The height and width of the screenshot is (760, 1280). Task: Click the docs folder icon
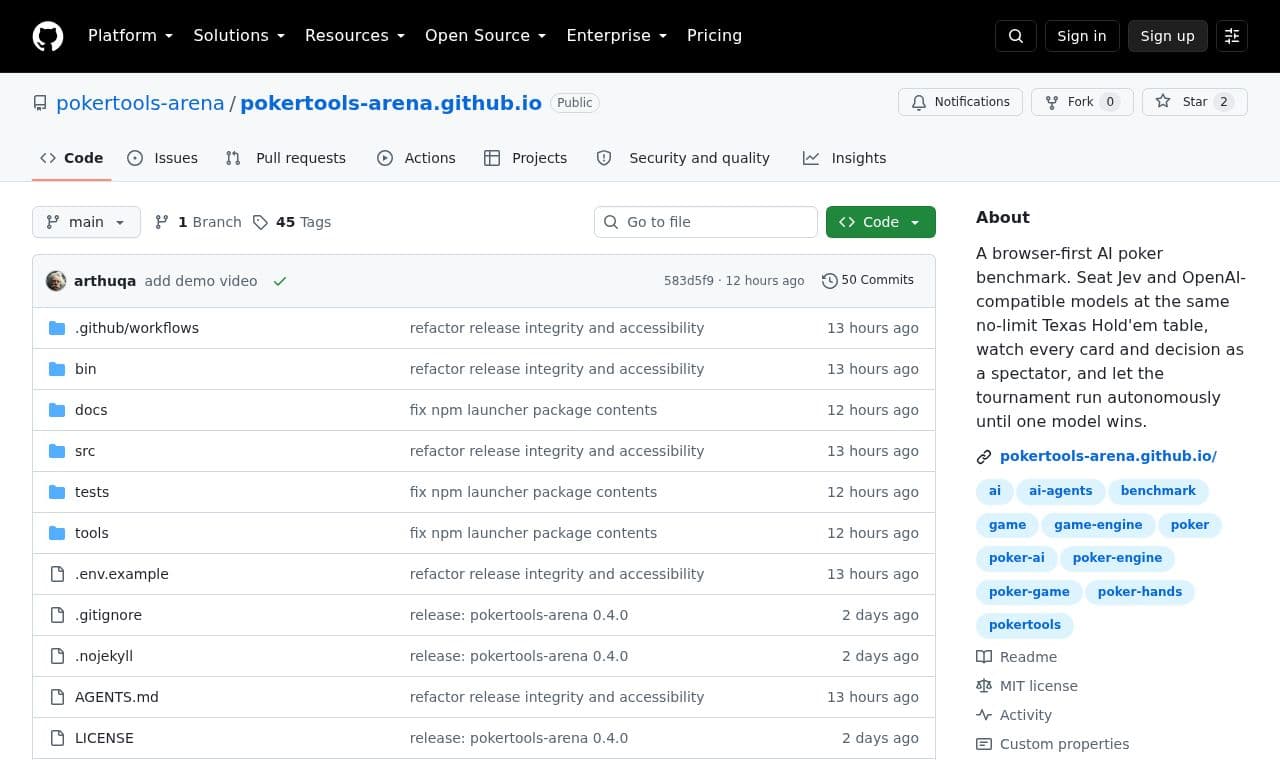click(x=57, y=410)
